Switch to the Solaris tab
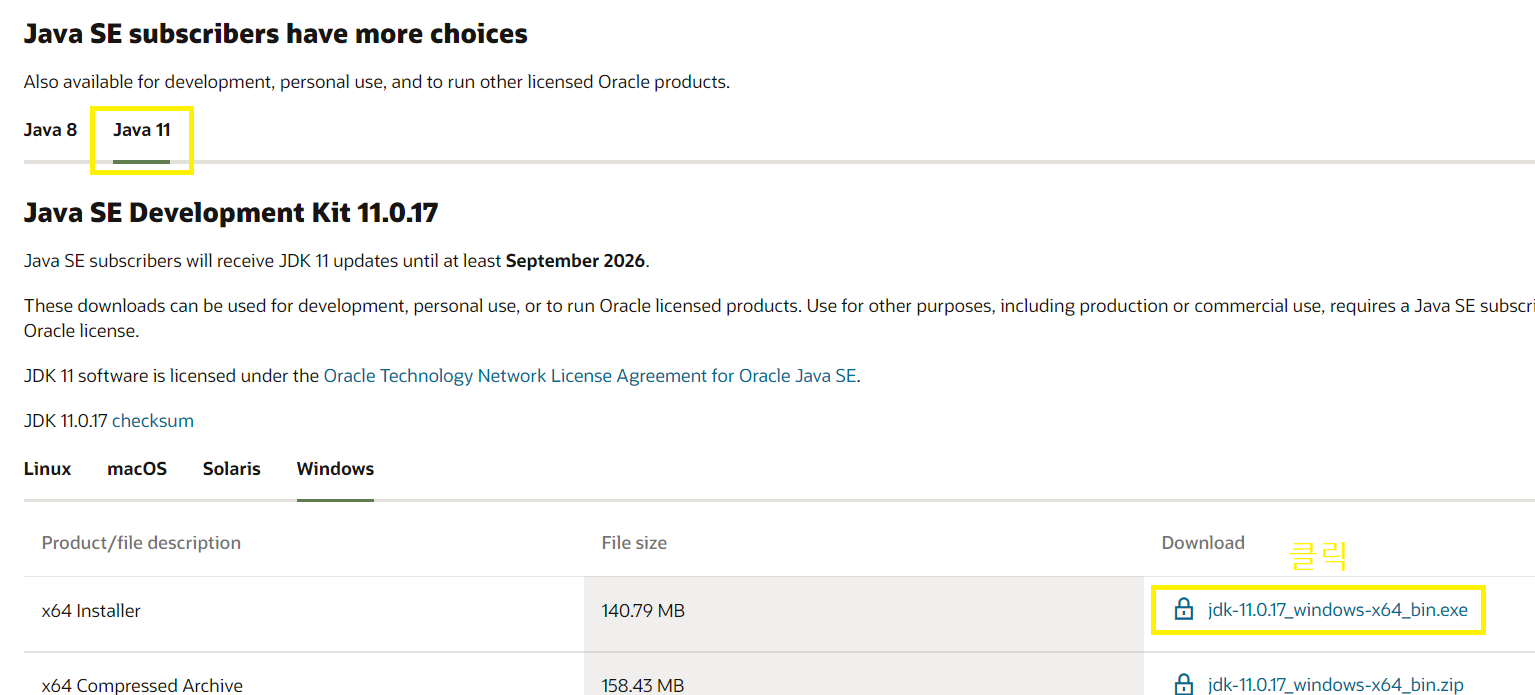 231,469
